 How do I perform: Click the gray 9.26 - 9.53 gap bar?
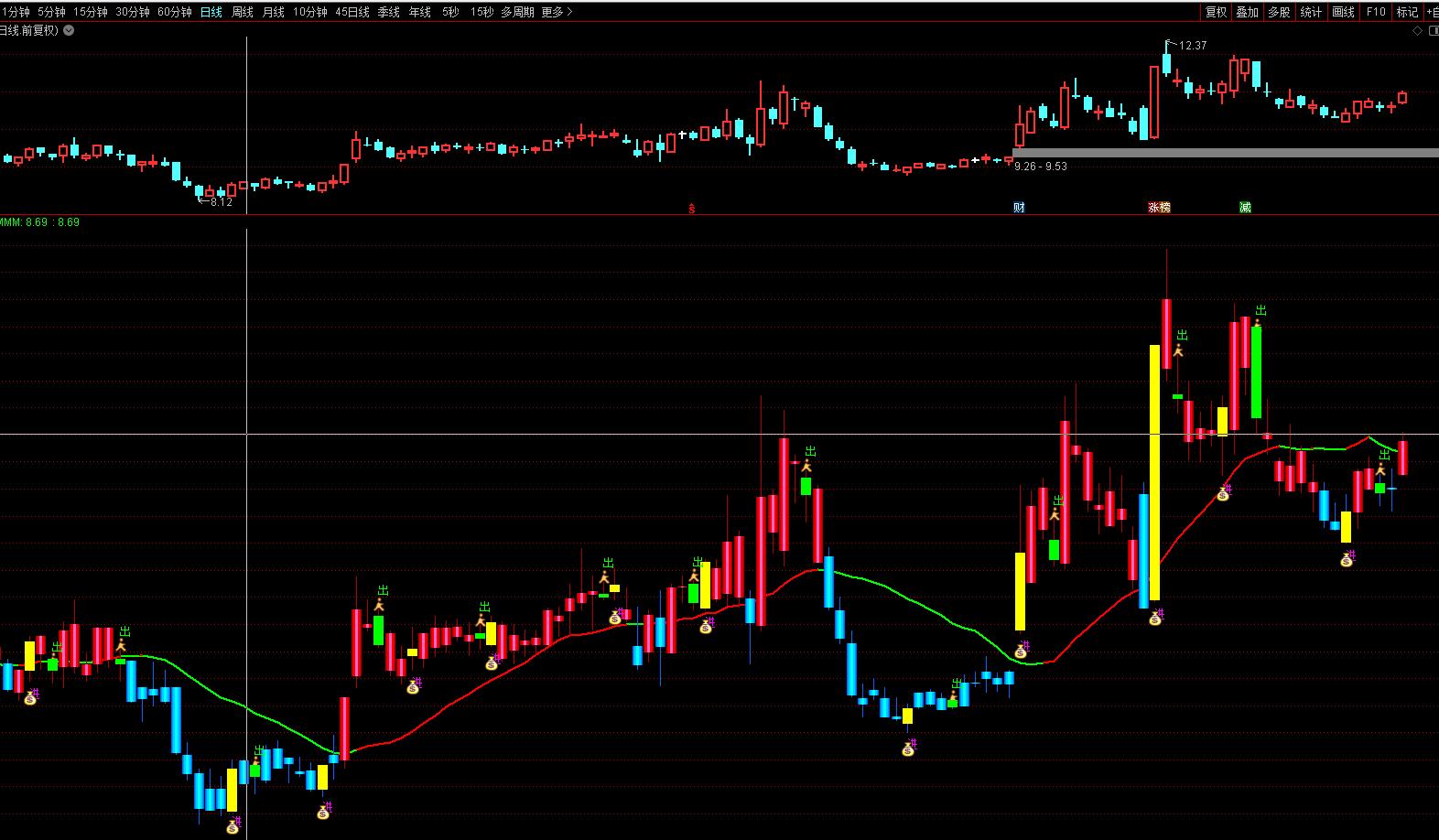click(1225, 153)
